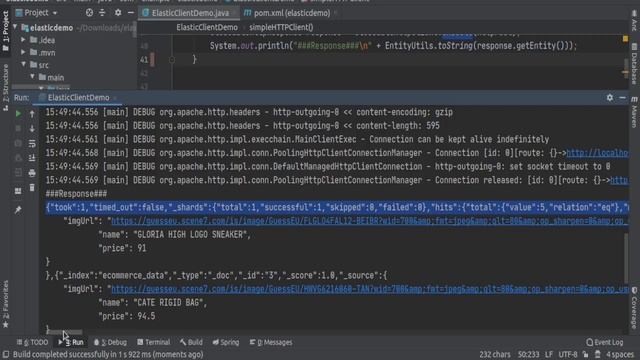
Task: Click ElasticClientDemo breadcrumb
Action: pos(207,27)
